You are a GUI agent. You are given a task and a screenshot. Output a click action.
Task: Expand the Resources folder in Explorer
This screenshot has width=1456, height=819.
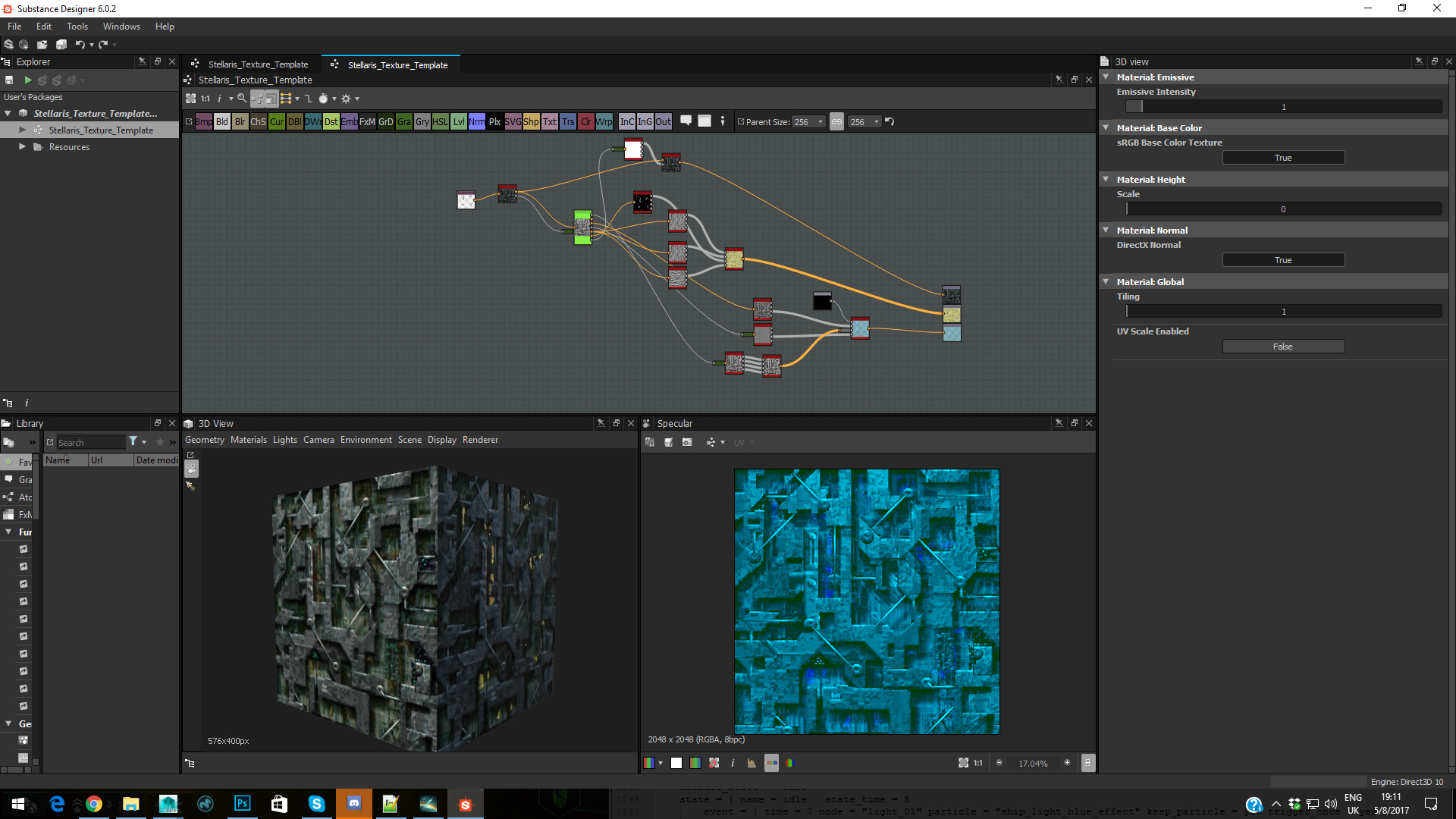[22, 147]
